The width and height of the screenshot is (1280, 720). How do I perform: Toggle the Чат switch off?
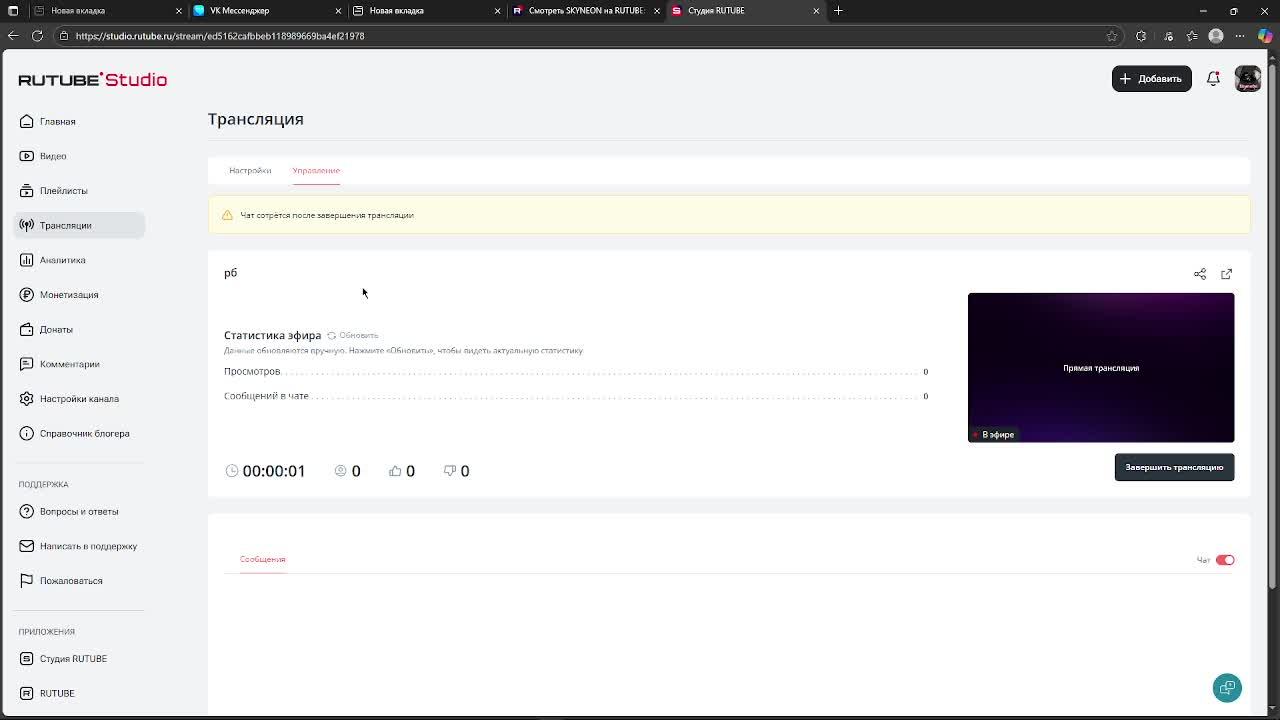click(1225, 560)
